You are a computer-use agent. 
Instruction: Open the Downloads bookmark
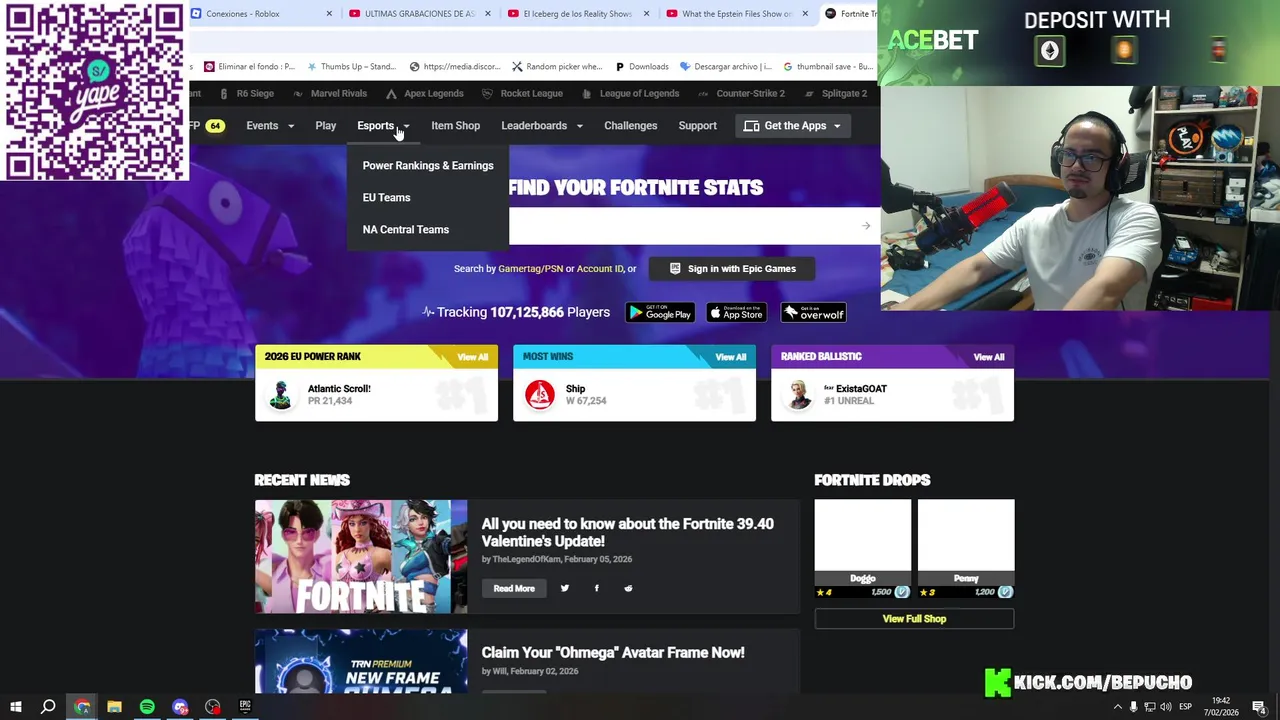[x=641, y=67]
